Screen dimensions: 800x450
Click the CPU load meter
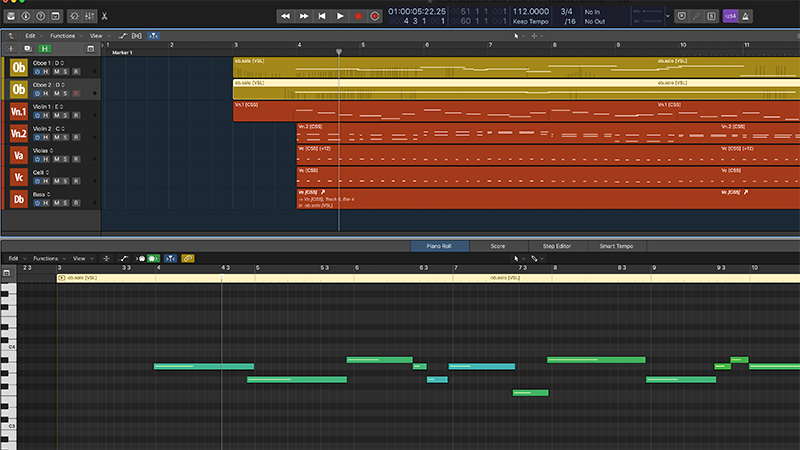tap(648, 11)
